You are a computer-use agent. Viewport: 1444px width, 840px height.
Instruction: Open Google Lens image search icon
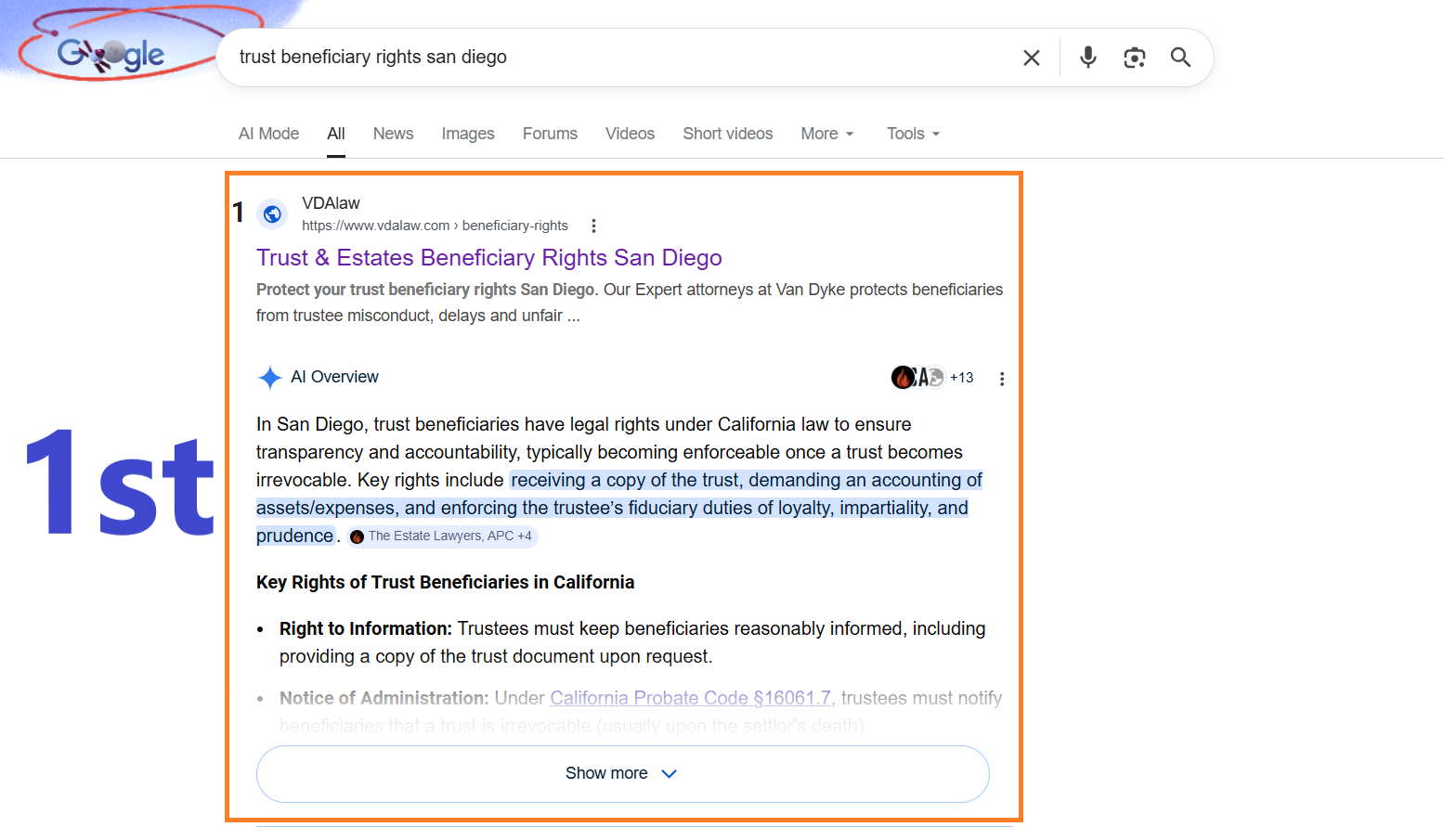[x=1134, y=58]
